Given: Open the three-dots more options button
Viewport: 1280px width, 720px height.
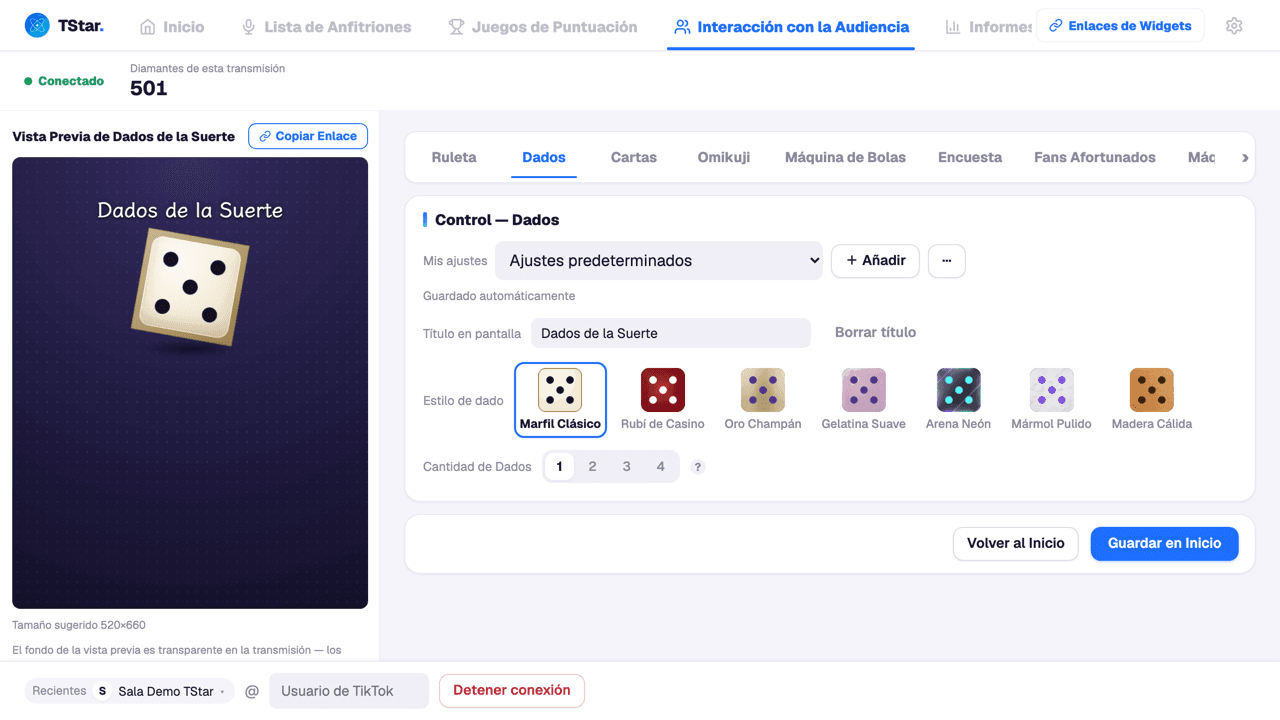Looking at the screenshot, I should click(x=946, y=261).
